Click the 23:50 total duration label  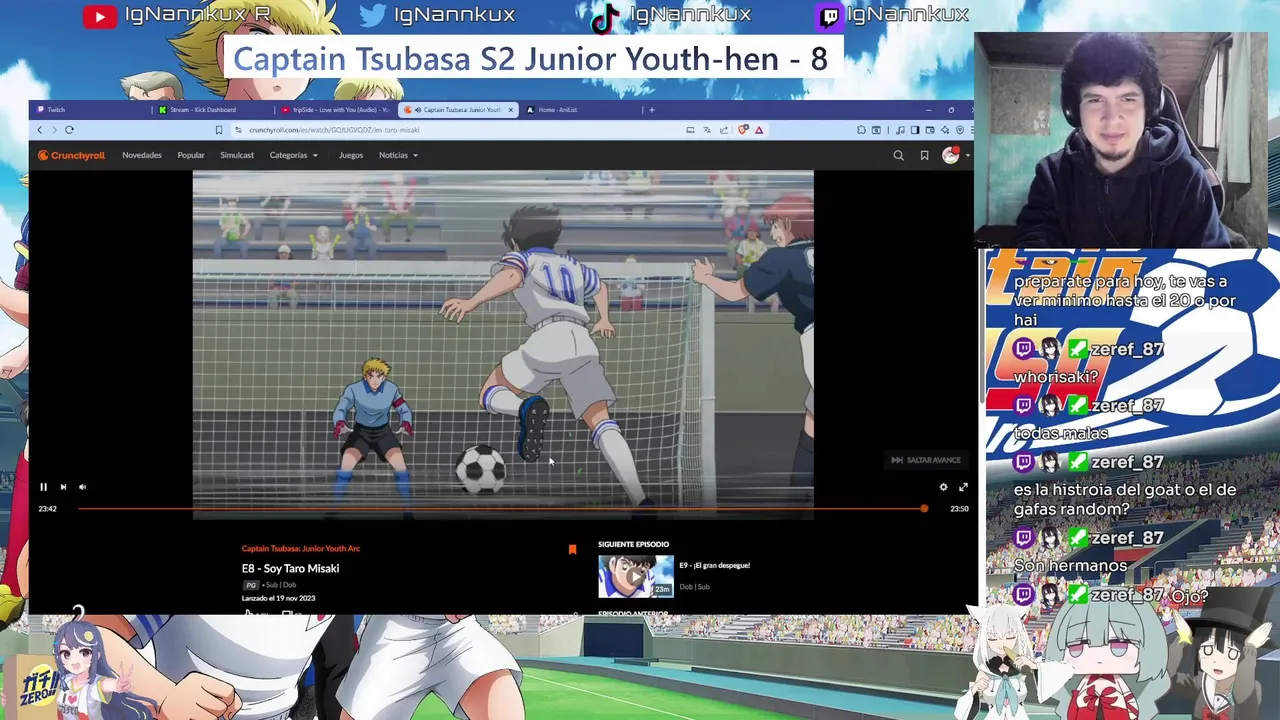click(x=959, y=509)
